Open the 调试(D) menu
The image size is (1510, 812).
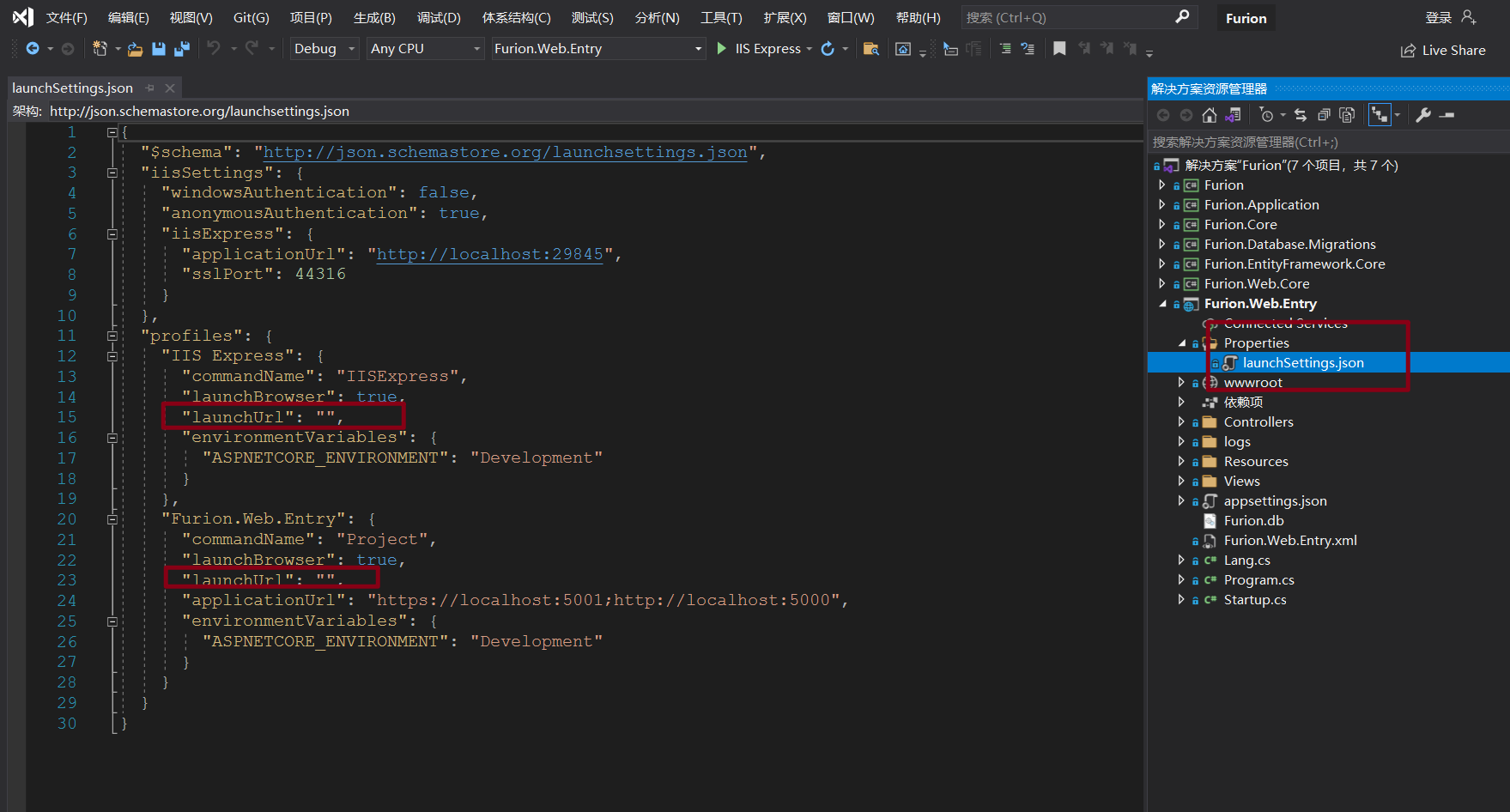tap(438, 18)
